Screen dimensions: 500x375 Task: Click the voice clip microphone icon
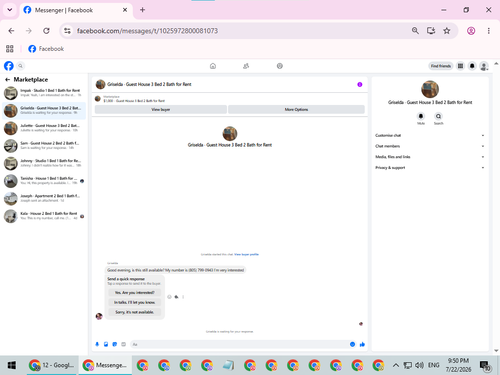pyautogui.click(x=97, y=344)
